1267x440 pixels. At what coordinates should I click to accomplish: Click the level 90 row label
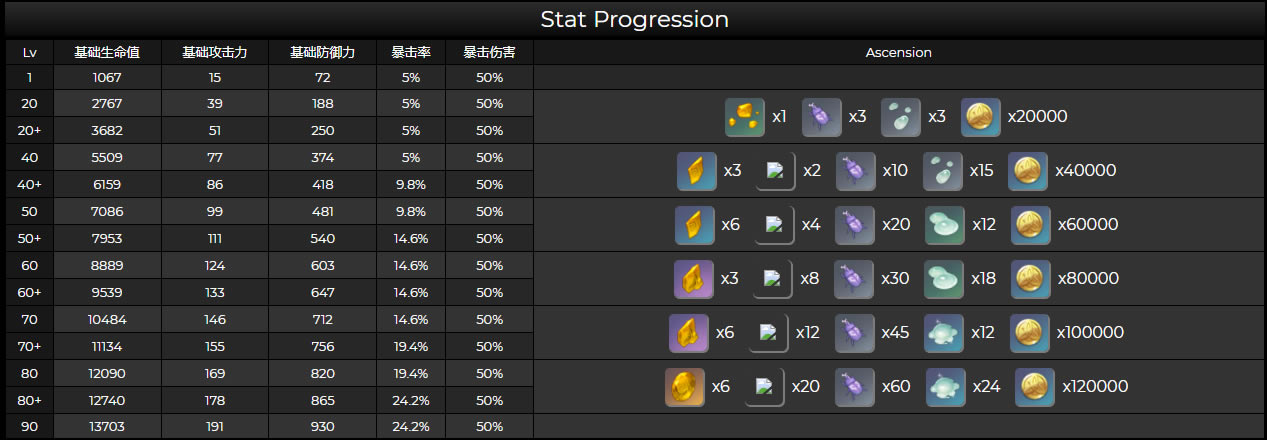(x=30, y=427)
